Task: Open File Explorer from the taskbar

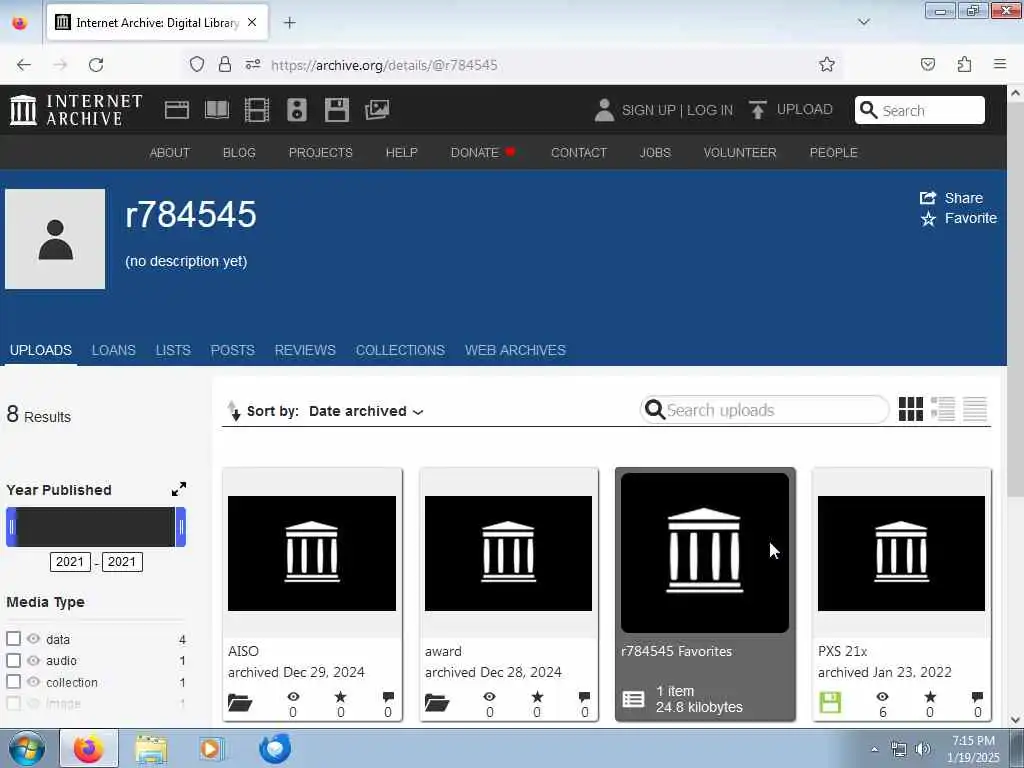Action: pos(151,748)
